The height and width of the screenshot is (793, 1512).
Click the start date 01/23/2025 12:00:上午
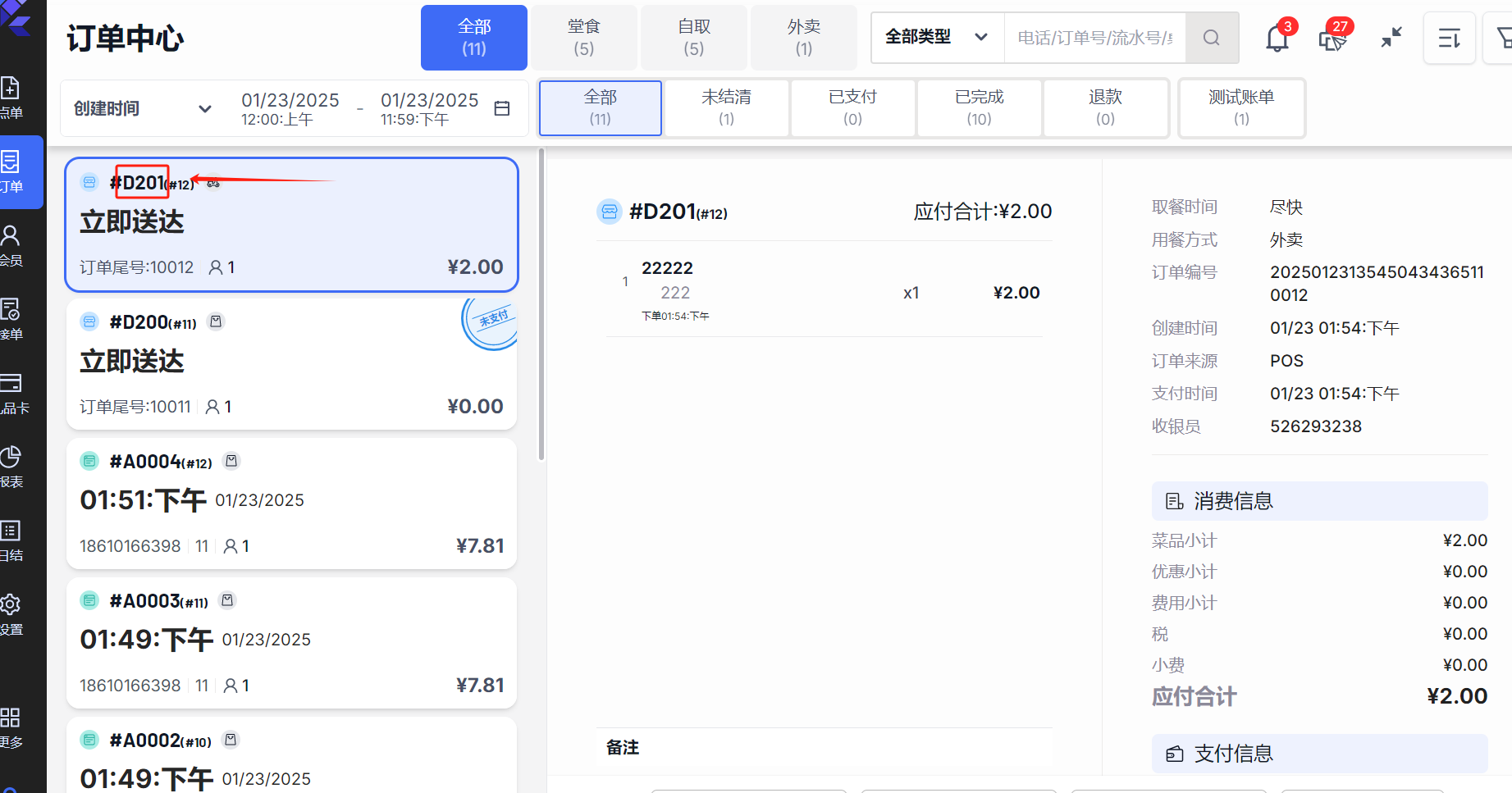pyautogui.click(x=290, y=108)
